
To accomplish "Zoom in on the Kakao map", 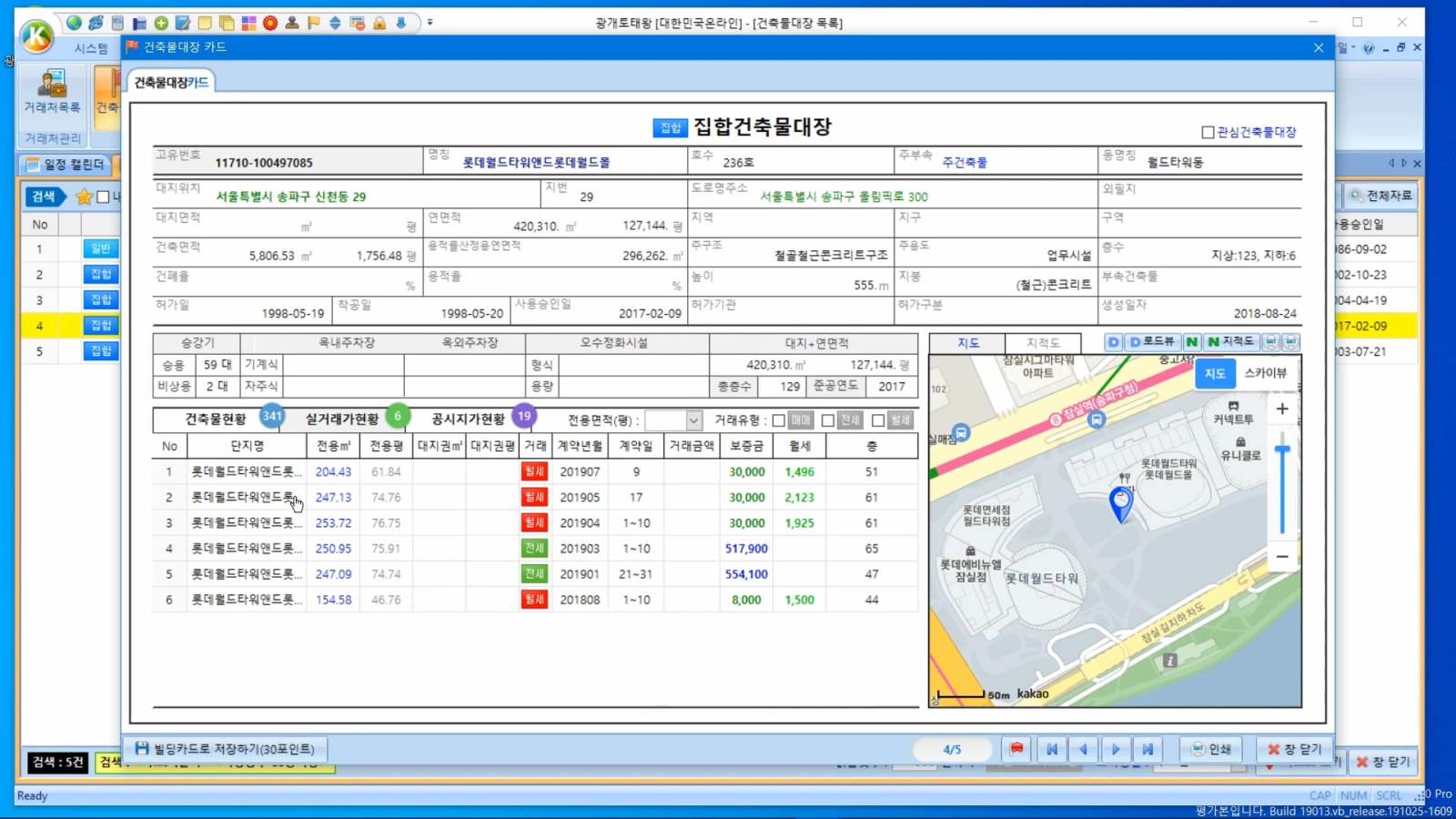I will pos(1281,409).
